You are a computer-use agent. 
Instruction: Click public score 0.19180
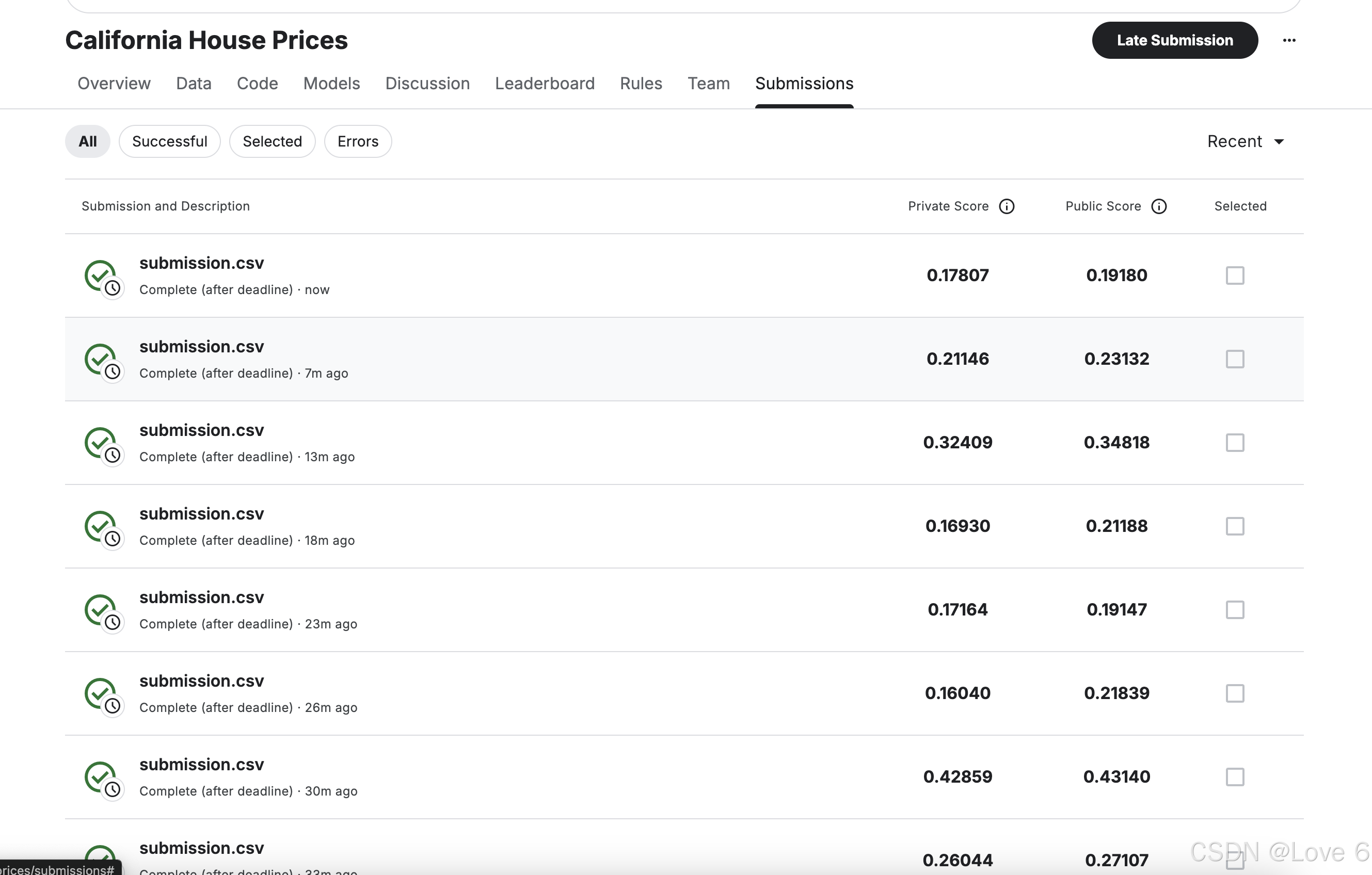coord(1116,275)
